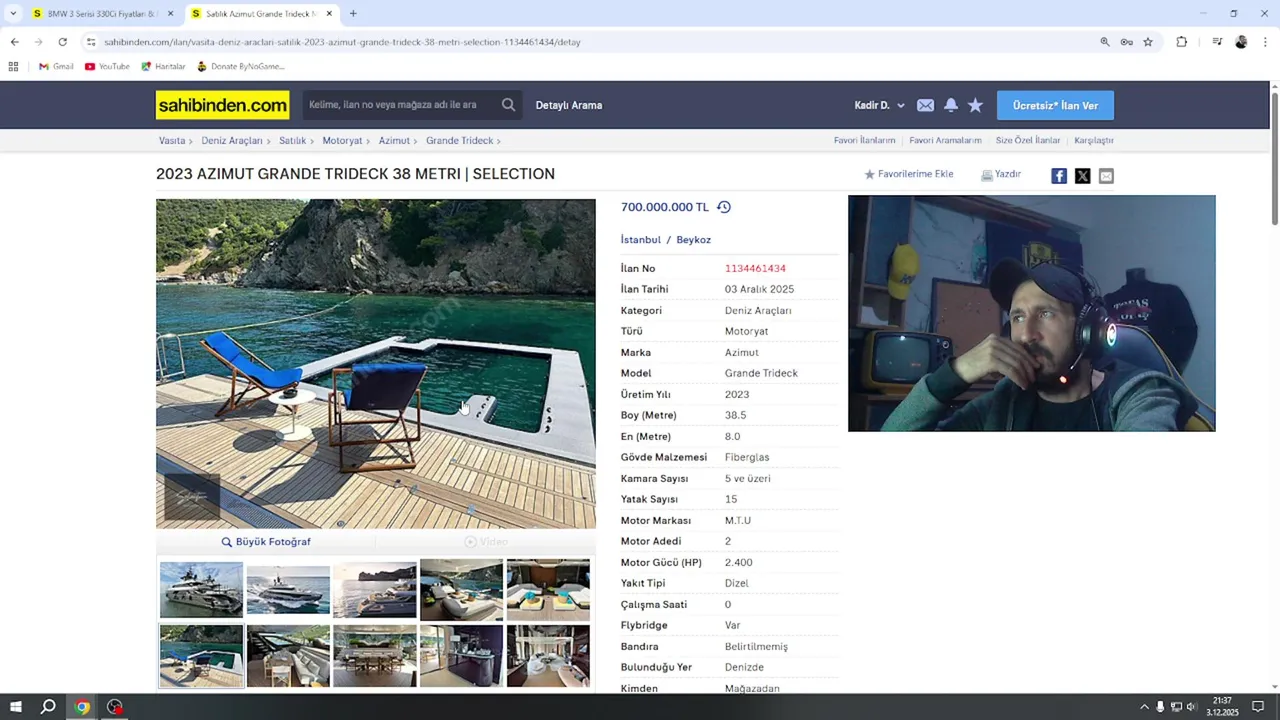Open browser extensions puzzle icon
The image size is (1280, 720).
(1182, 42)
